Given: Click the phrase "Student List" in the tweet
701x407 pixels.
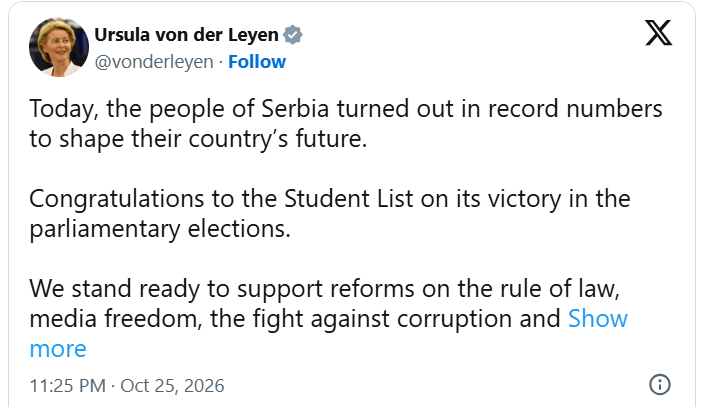Looking at the screenshot, I should [349, 199].
